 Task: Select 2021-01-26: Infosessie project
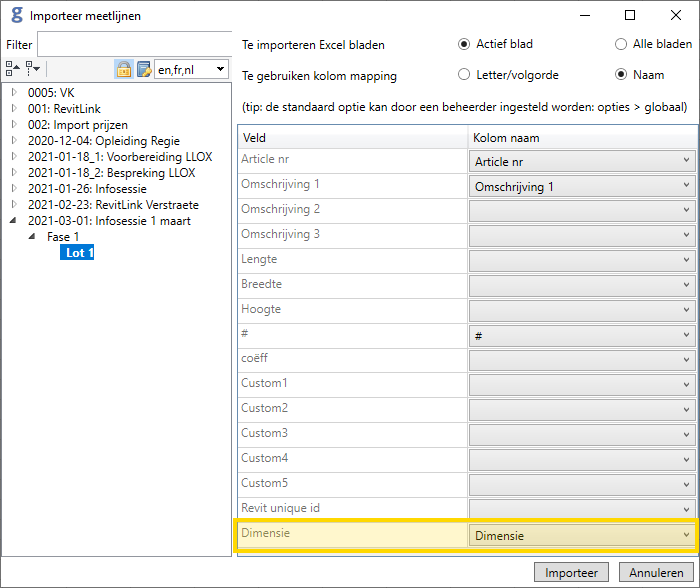point(87,189)
